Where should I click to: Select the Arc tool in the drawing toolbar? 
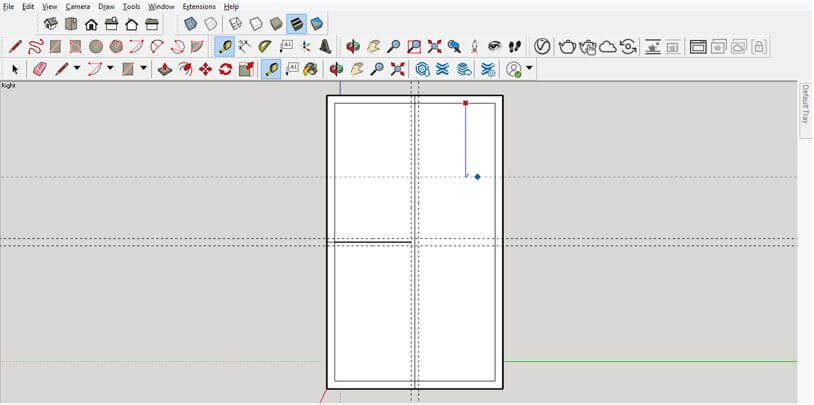click(136, 47)
